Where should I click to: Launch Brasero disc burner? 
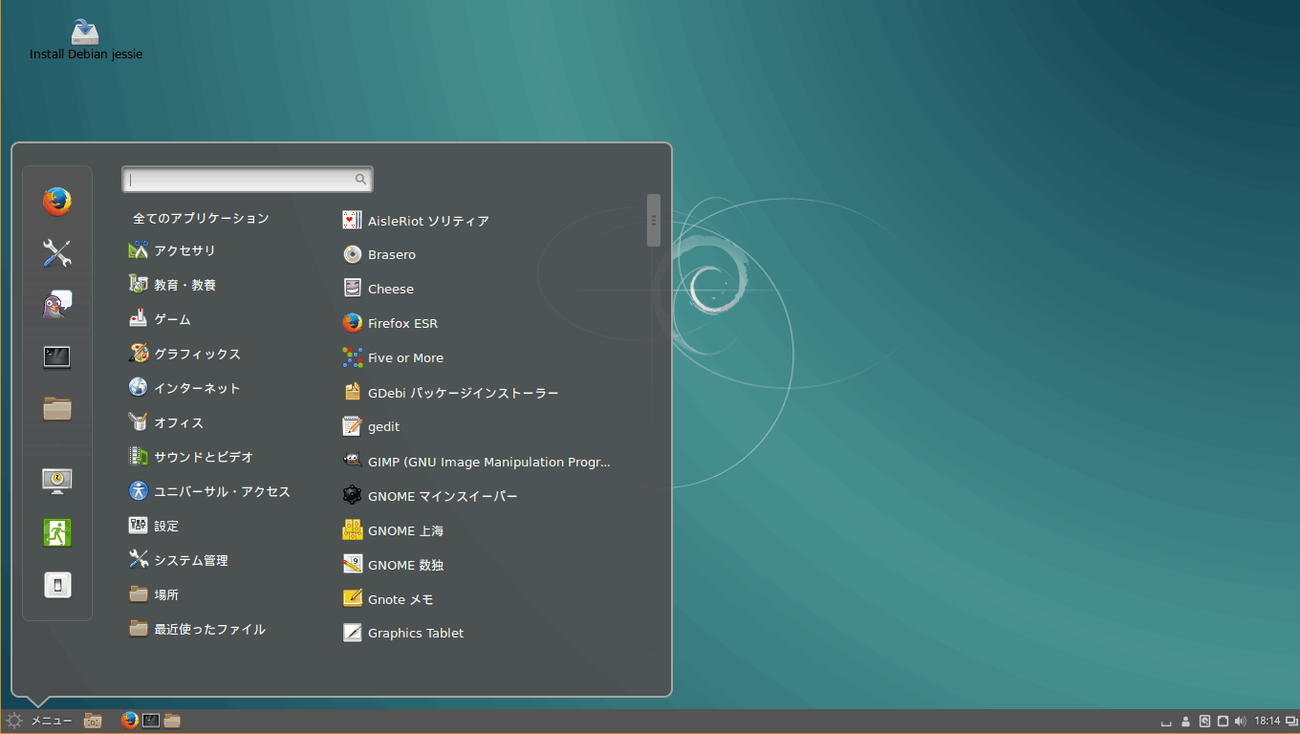390,255
